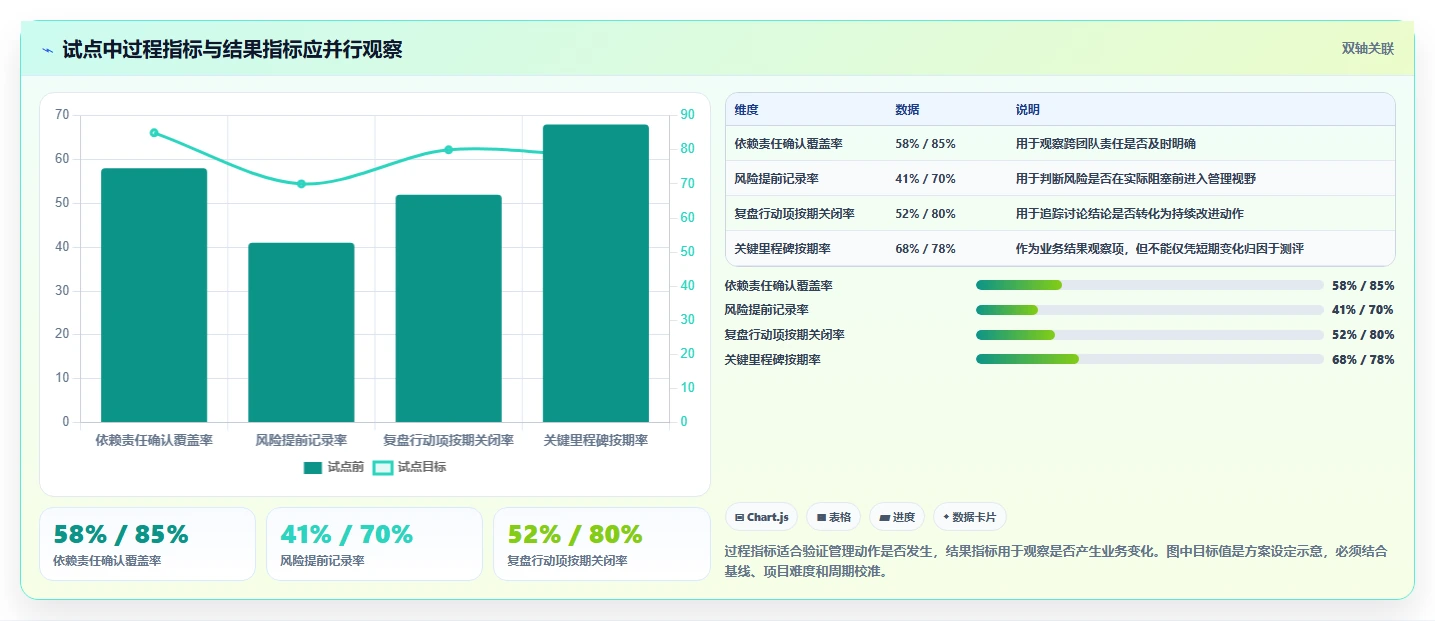The width and height of the screenshot is (1435, 621).
Task: Click the 52% / 80% table cell
Action: click(925, 214)
